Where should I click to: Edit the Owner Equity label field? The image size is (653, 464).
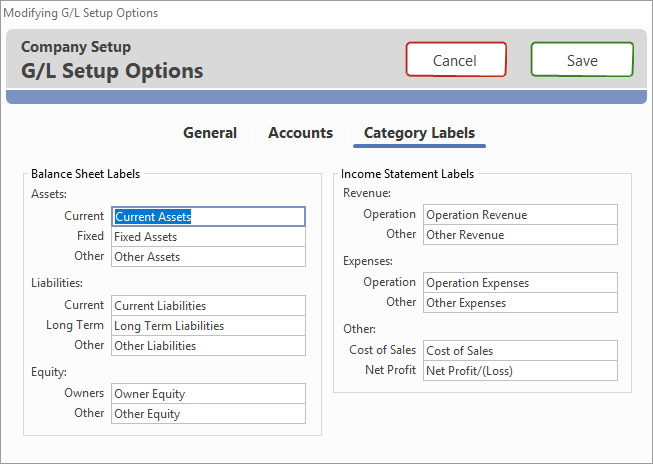pyautogui.click(x=208, y=394)
